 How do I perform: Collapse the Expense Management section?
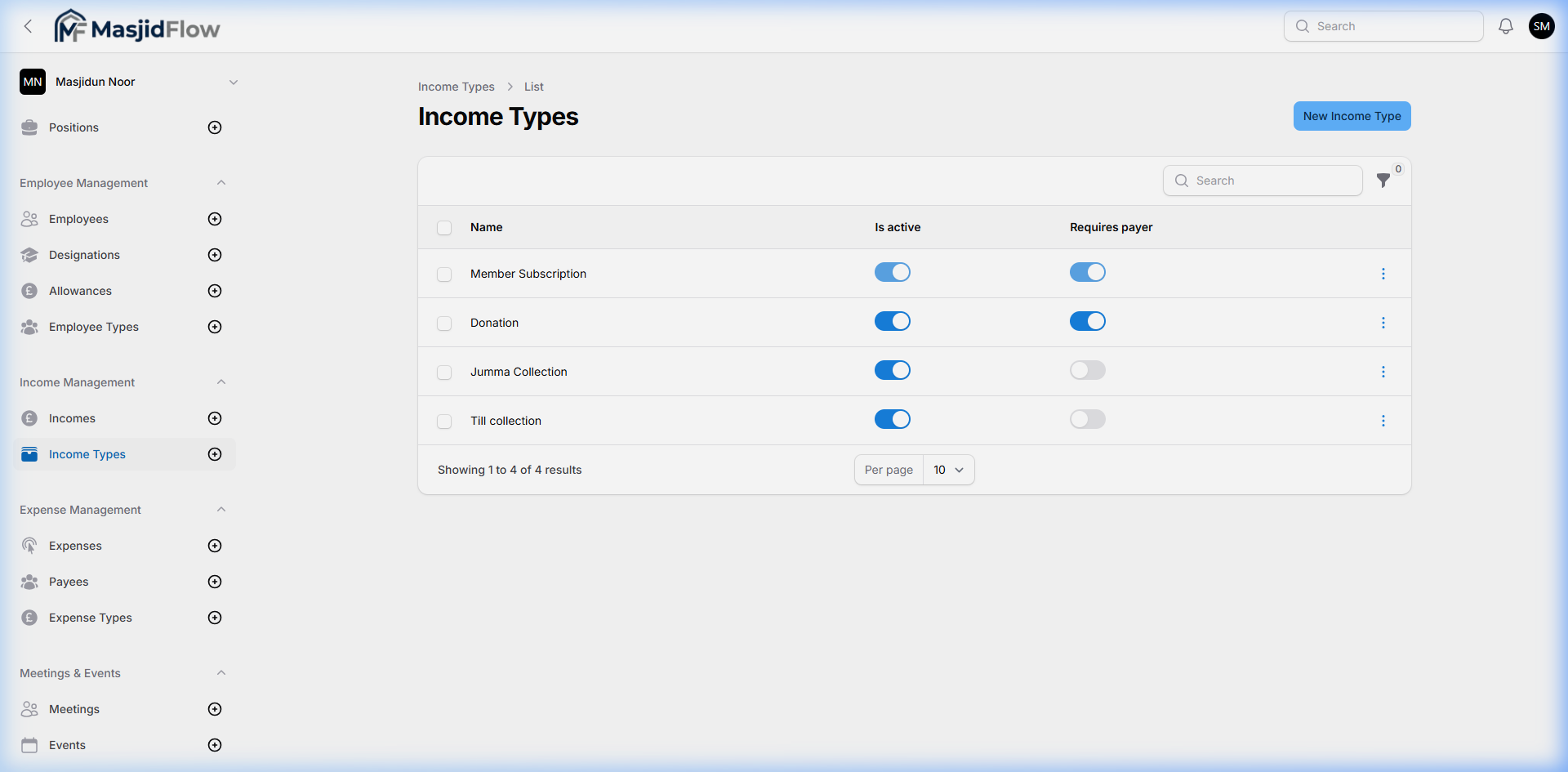tap(221, 509)
